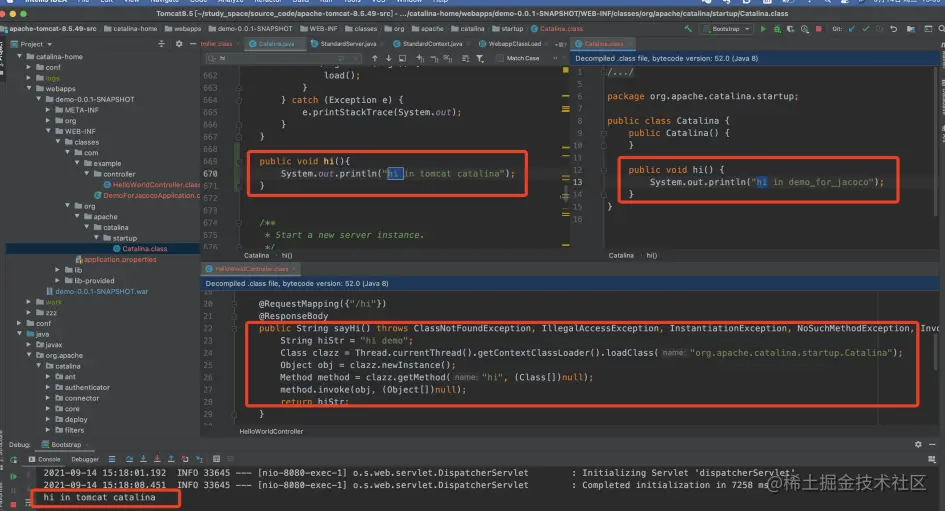Screen dimensions: 945x511
Task: Resume program in debug side toolbar
Action: click(x=13, y=476)
